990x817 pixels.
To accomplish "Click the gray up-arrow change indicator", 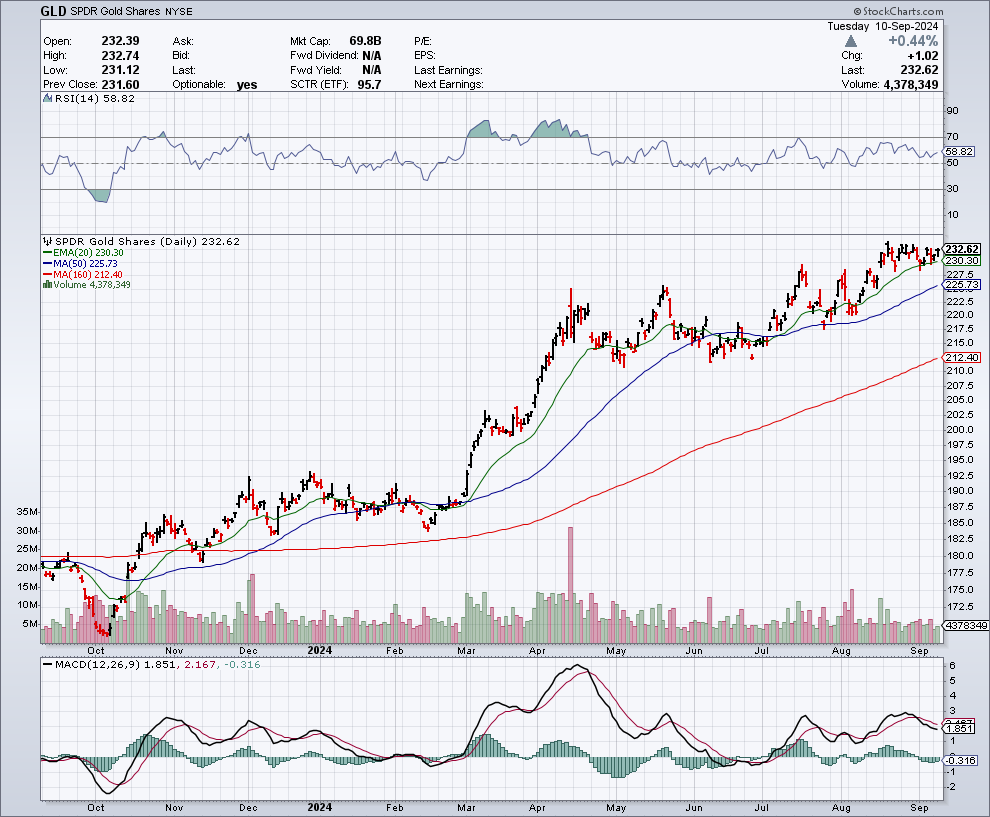I will tap(851, 41).
